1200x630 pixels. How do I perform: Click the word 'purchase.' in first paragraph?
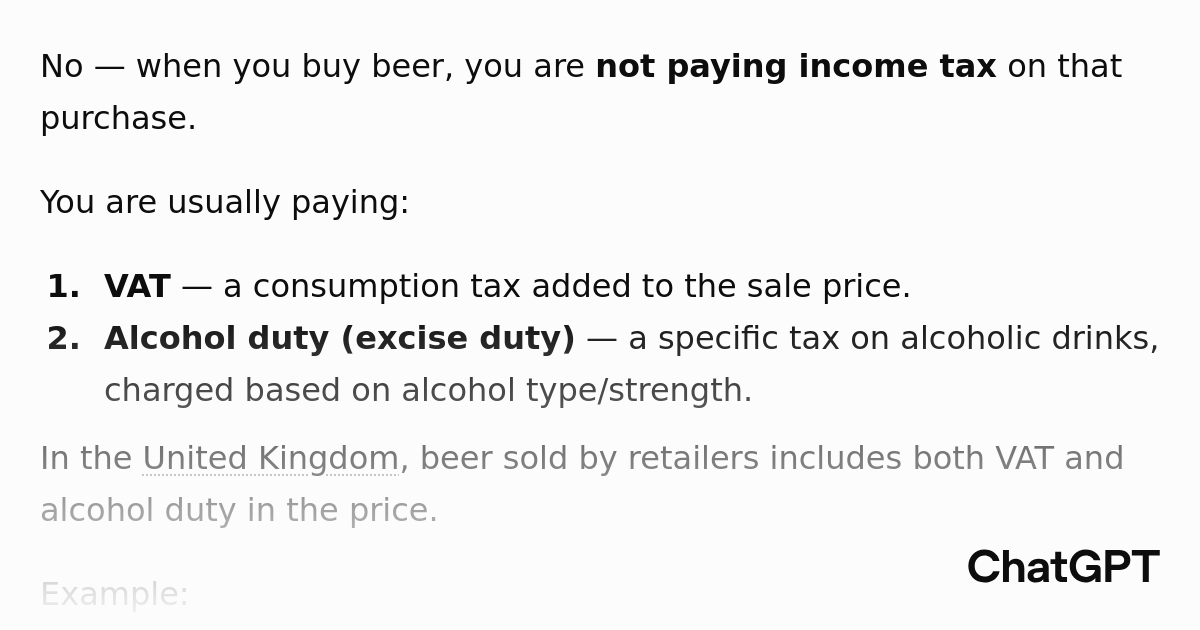(118, 119)
